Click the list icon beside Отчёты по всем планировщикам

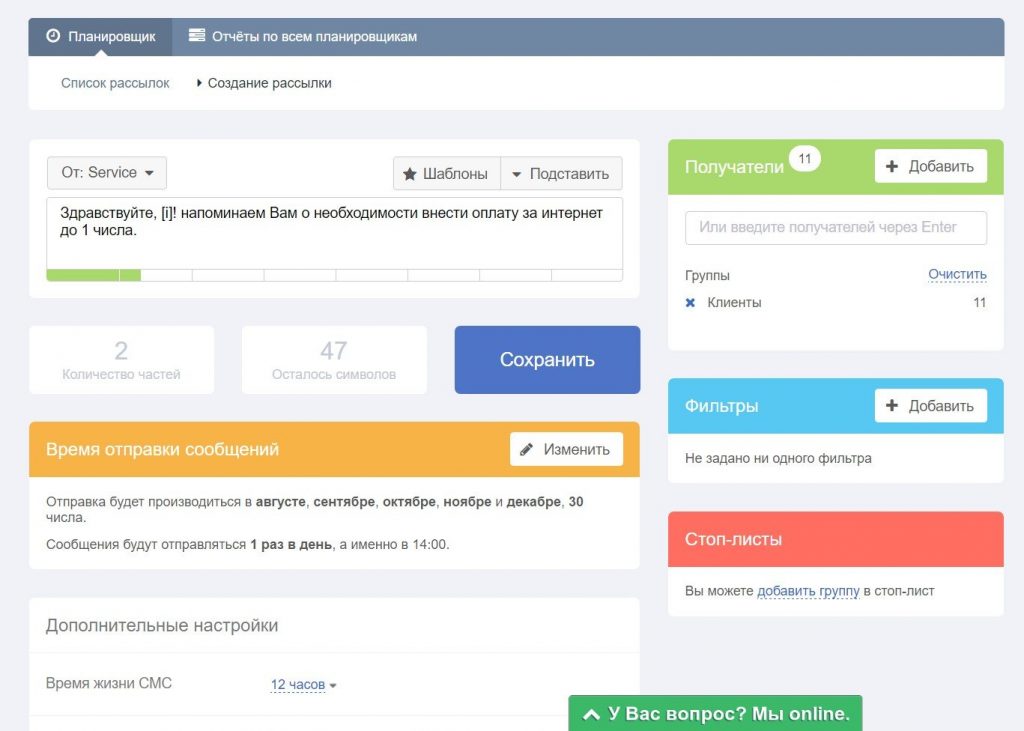point(197,37)
